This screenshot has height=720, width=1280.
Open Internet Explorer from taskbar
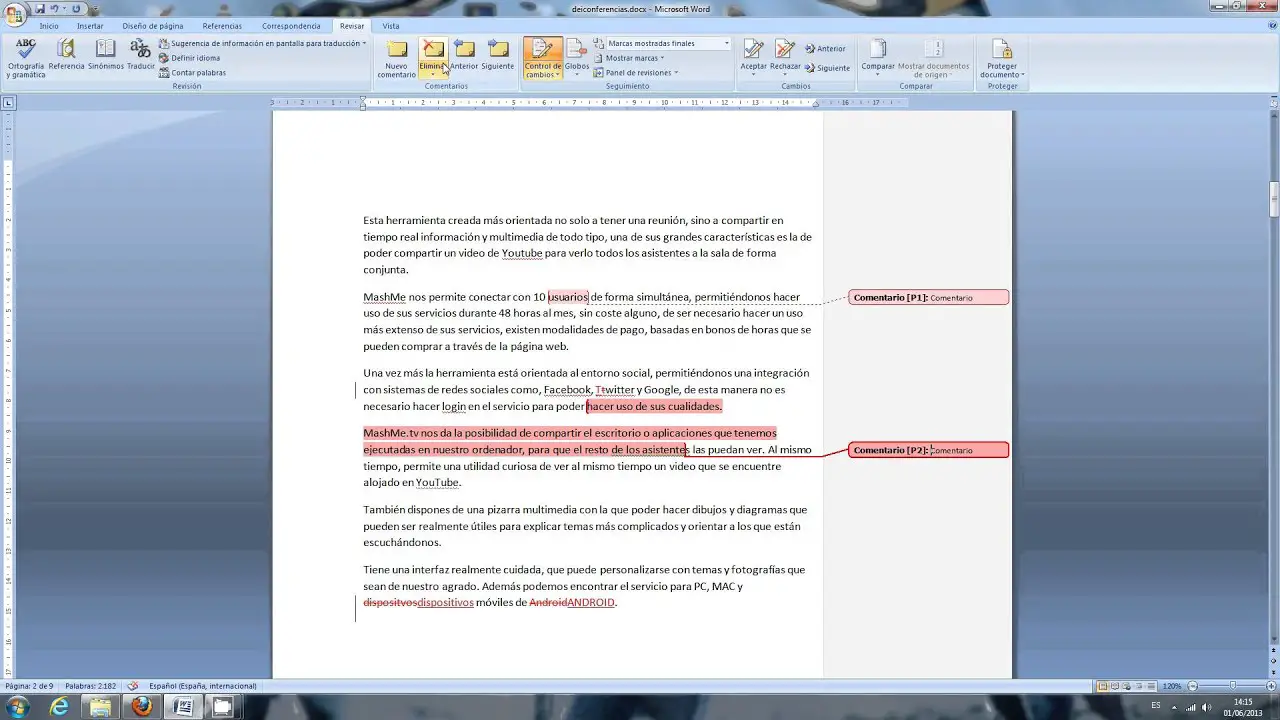[60, 707]
